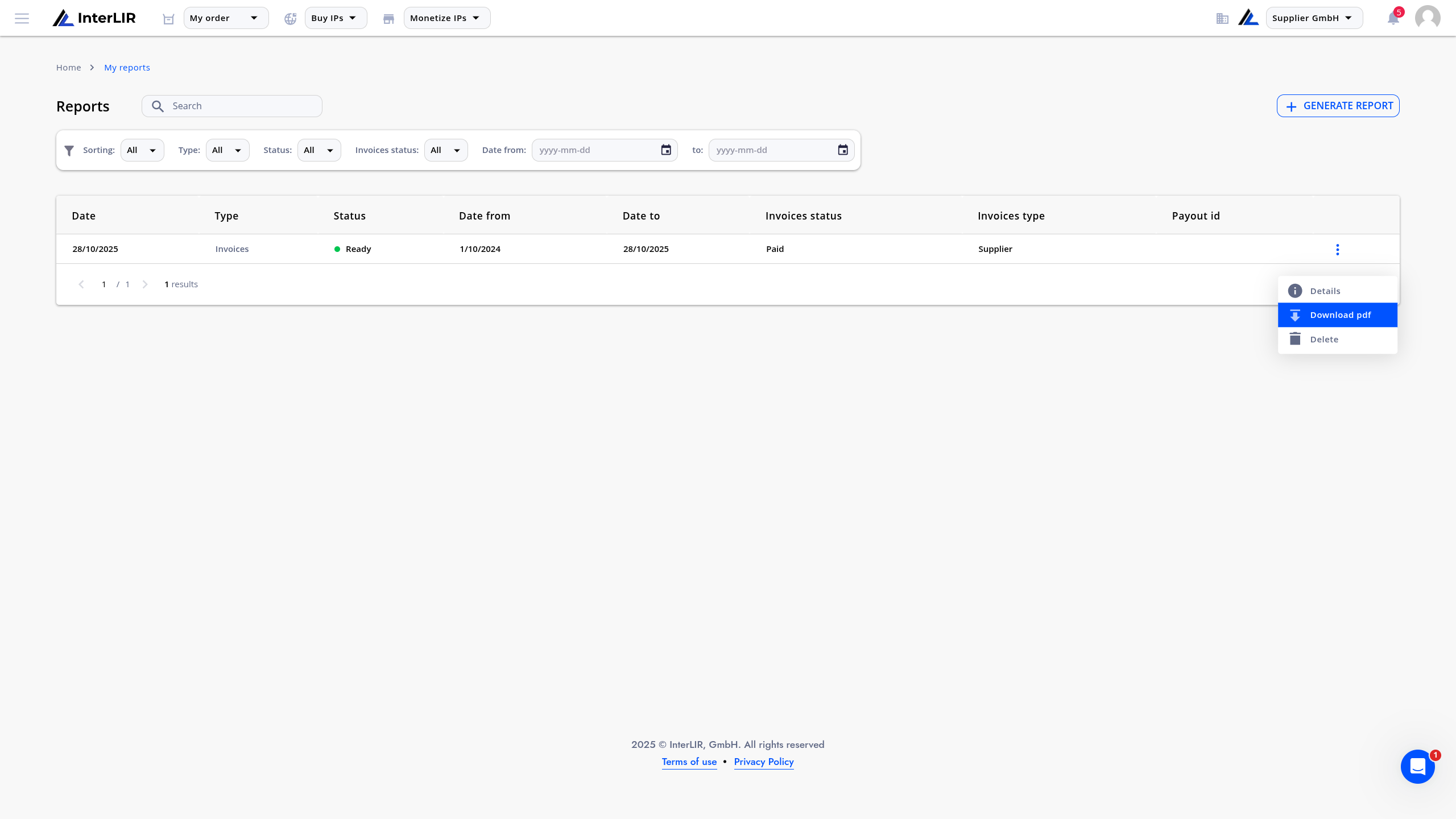
Task: Click the Date to column header
Action: 641,216
